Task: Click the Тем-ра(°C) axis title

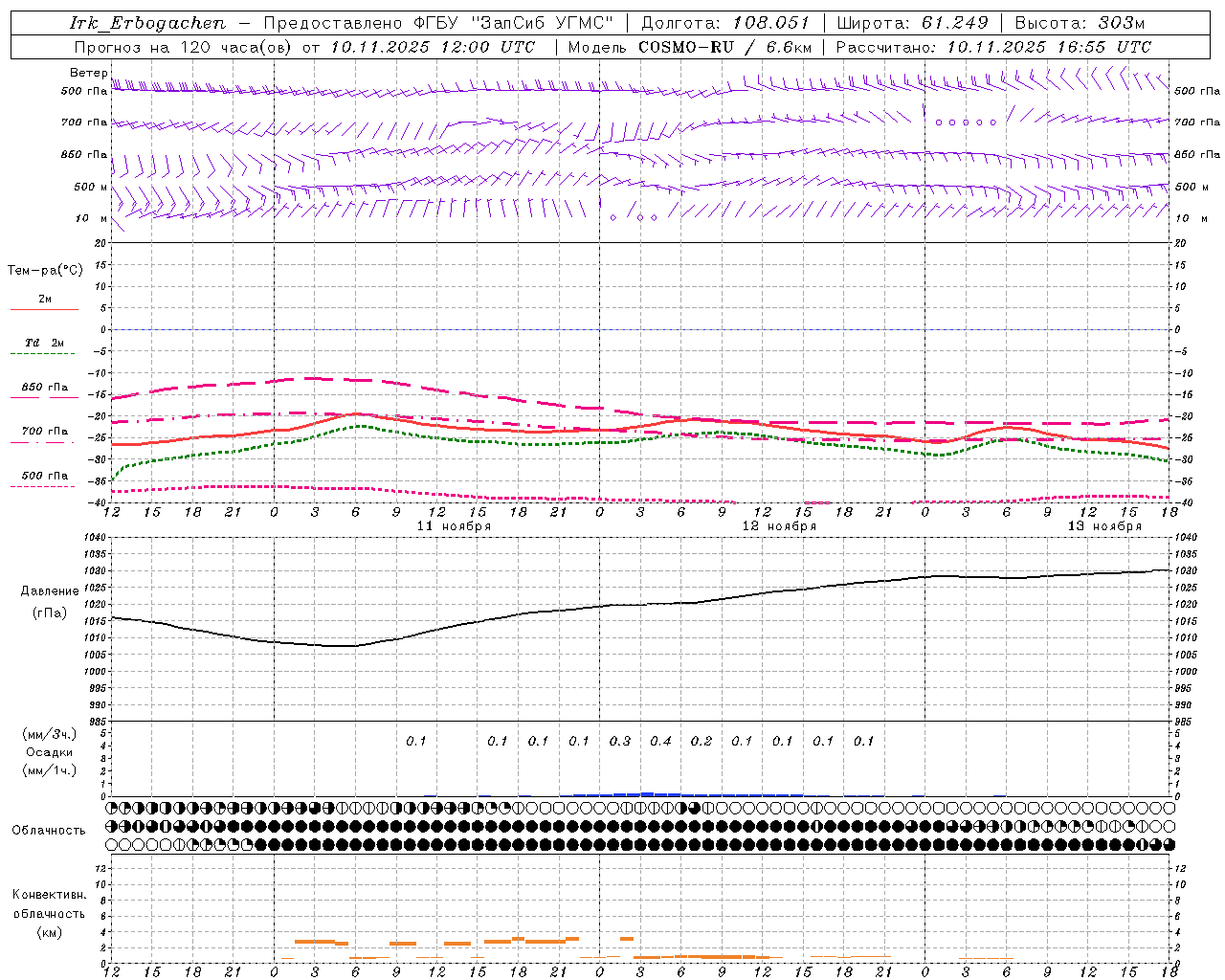Action: [x=45, y=271]
